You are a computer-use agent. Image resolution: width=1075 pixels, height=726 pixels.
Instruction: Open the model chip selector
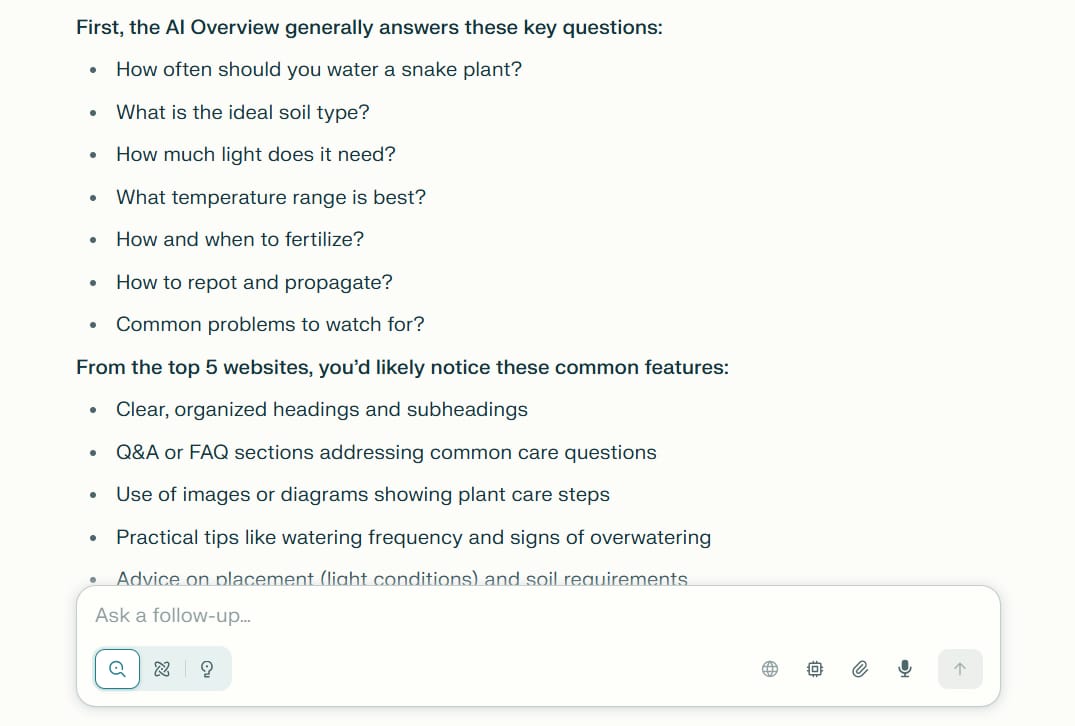[x=814, y=668]
